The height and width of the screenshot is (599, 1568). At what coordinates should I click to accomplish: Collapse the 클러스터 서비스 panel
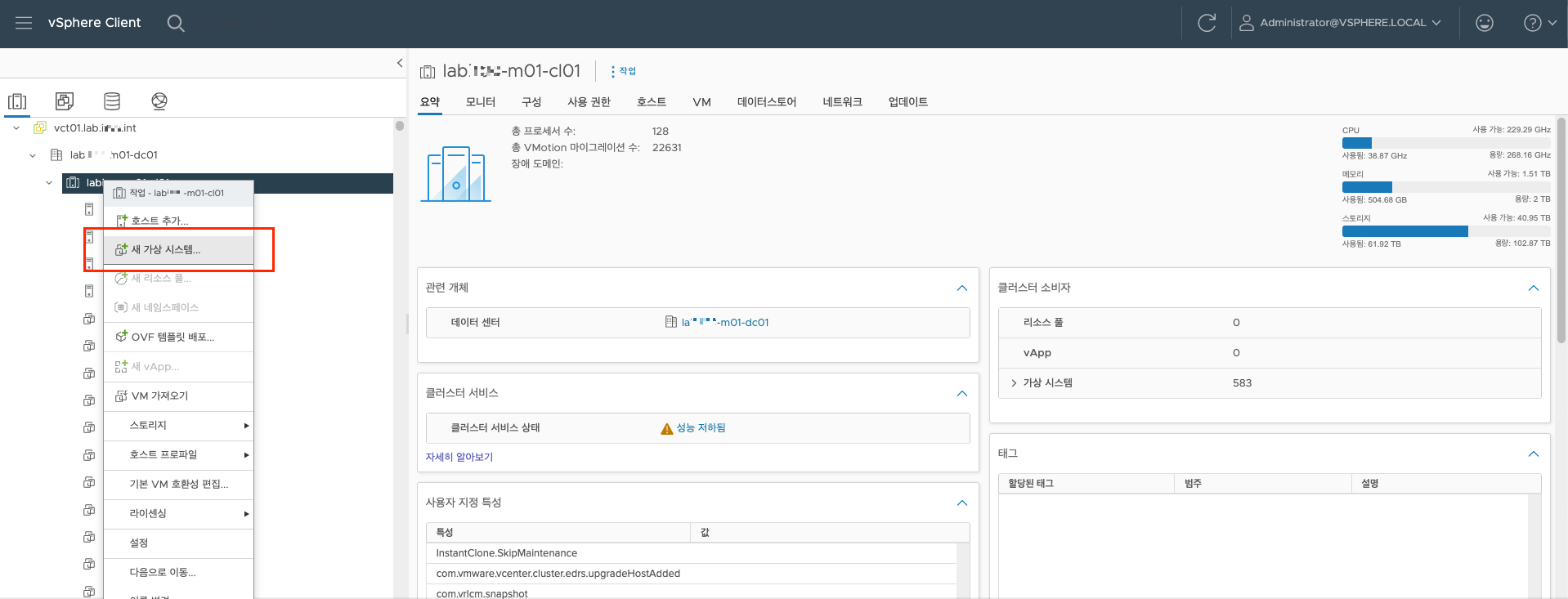pos(962,393)
